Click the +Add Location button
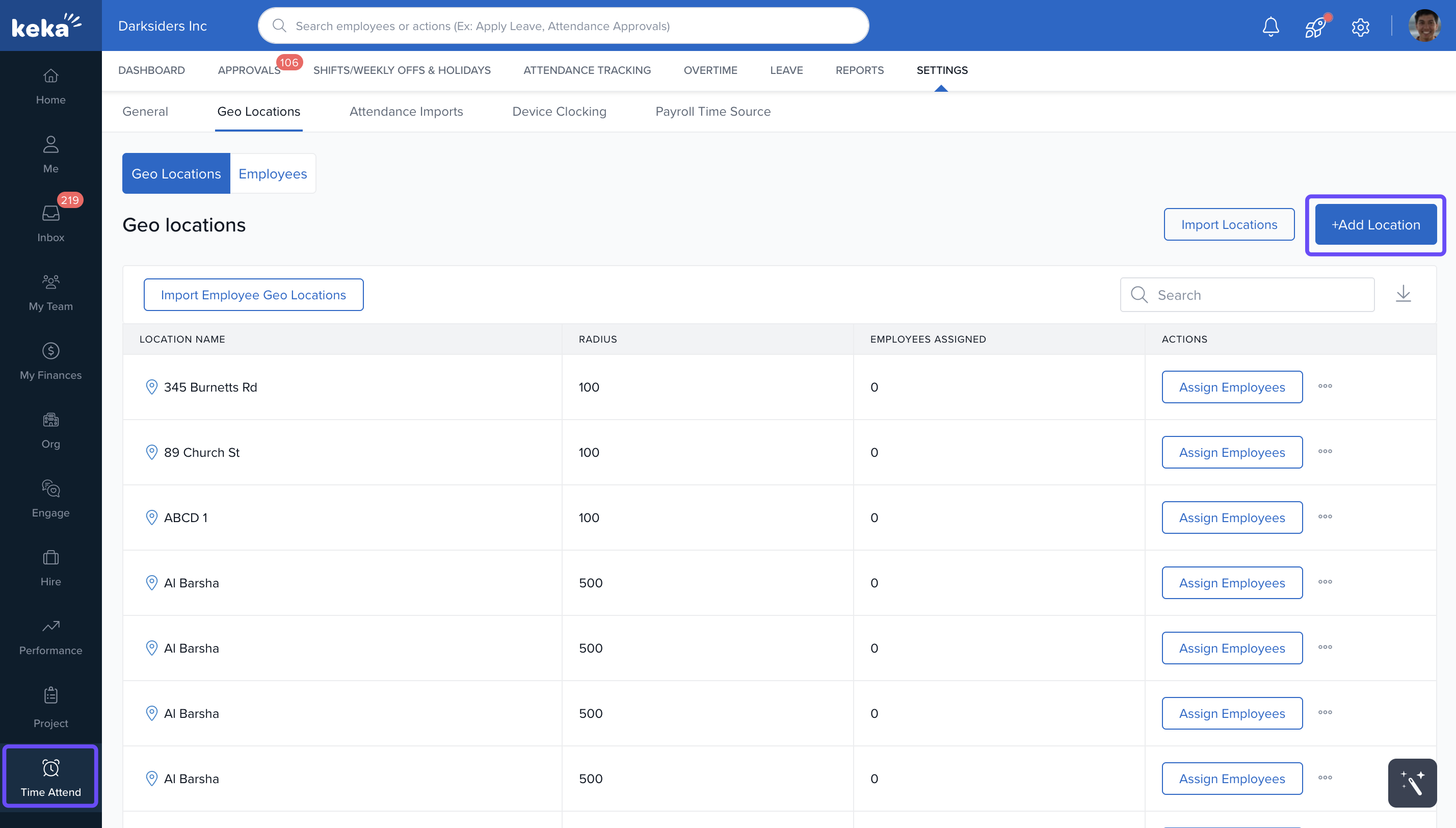1456x828 pixels. point(1375,225)
